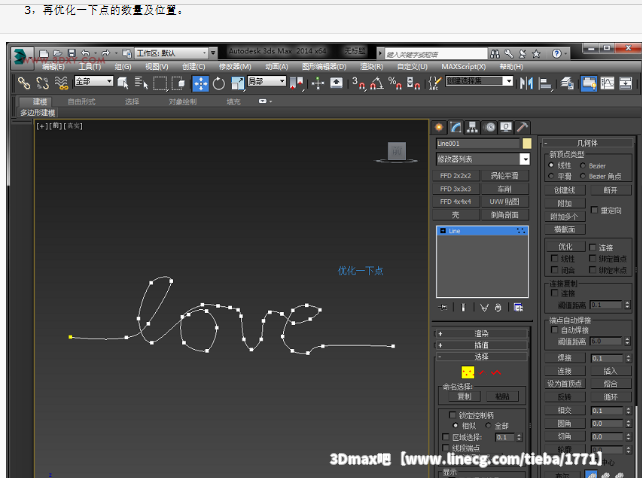The image size is (642, 478).
Task: Select the Select and Move tool
Action: tap(201, 83)
